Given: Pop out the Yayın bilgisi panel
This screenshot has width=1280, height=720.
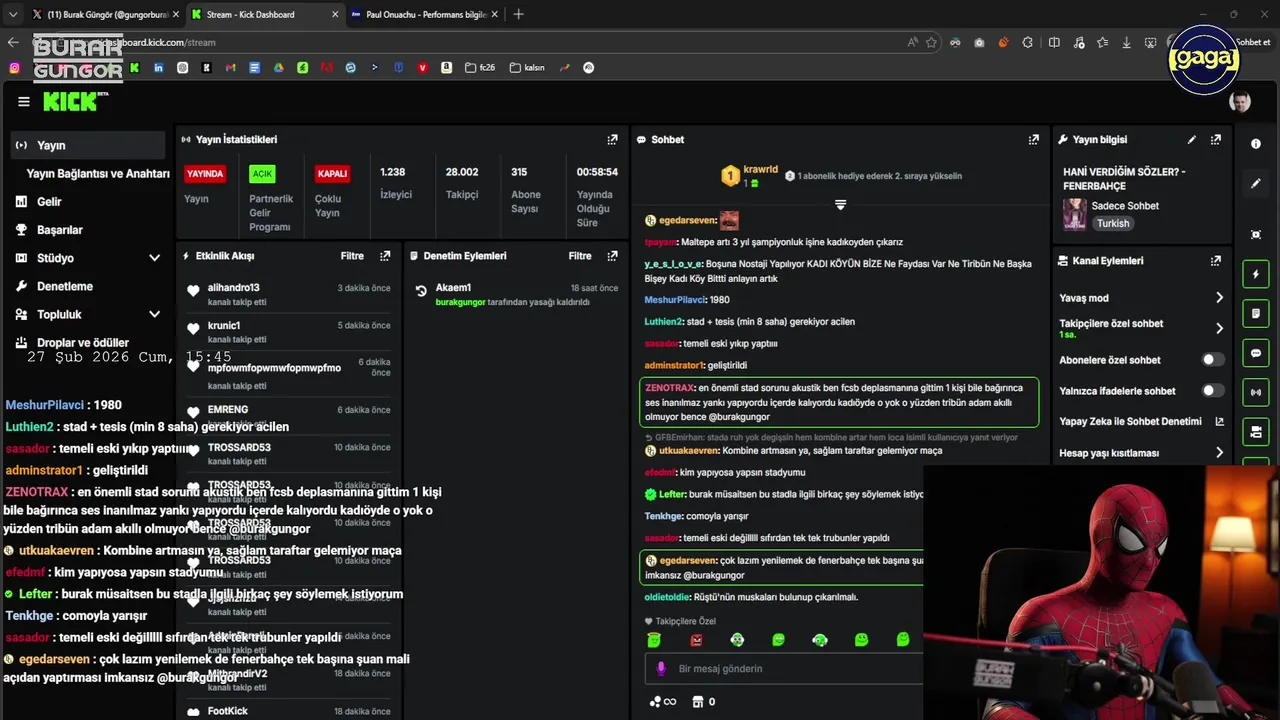Looking at the screenshot, I should [1216, 140].
